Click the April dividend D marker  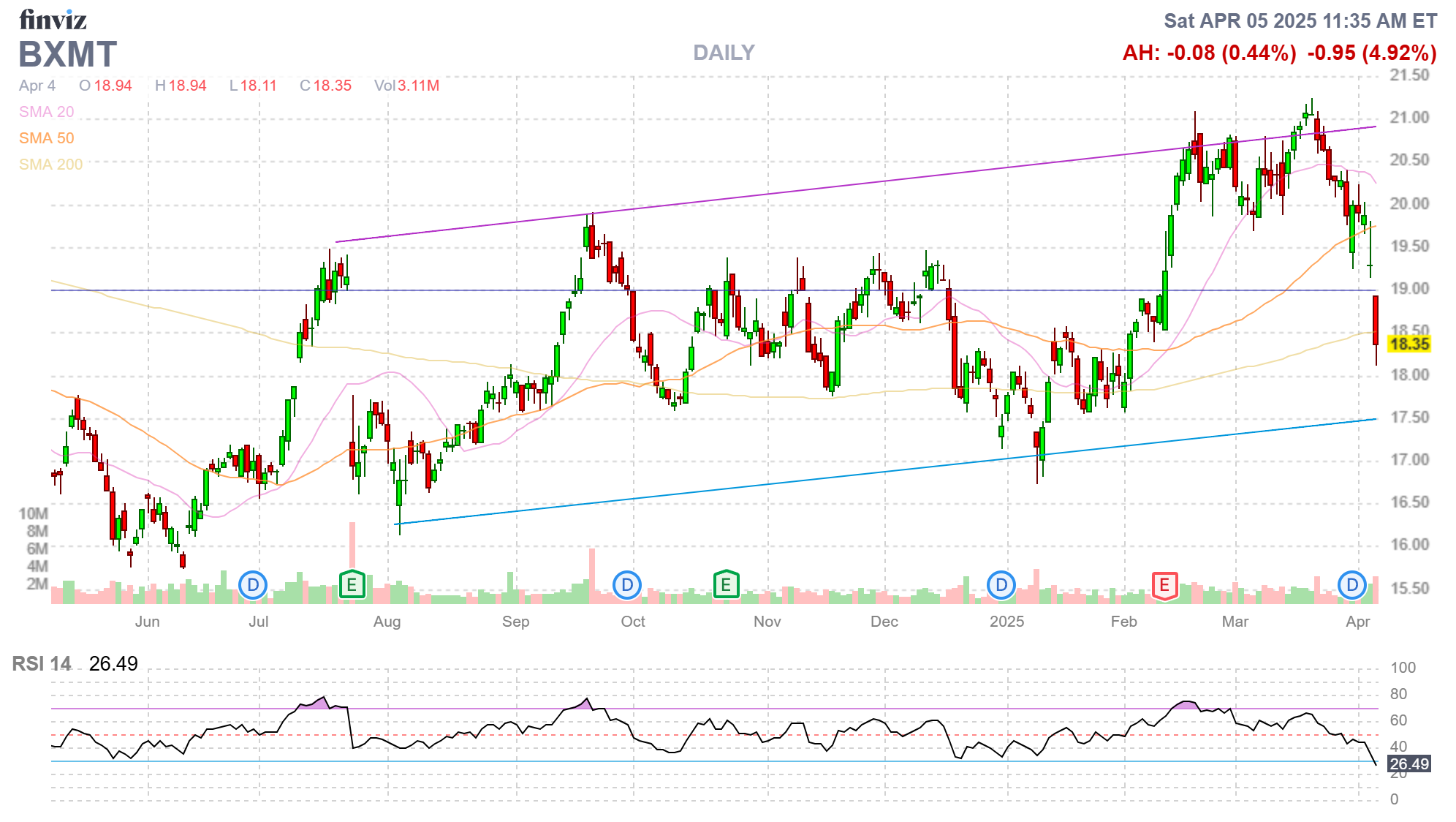pos(1352,585)
